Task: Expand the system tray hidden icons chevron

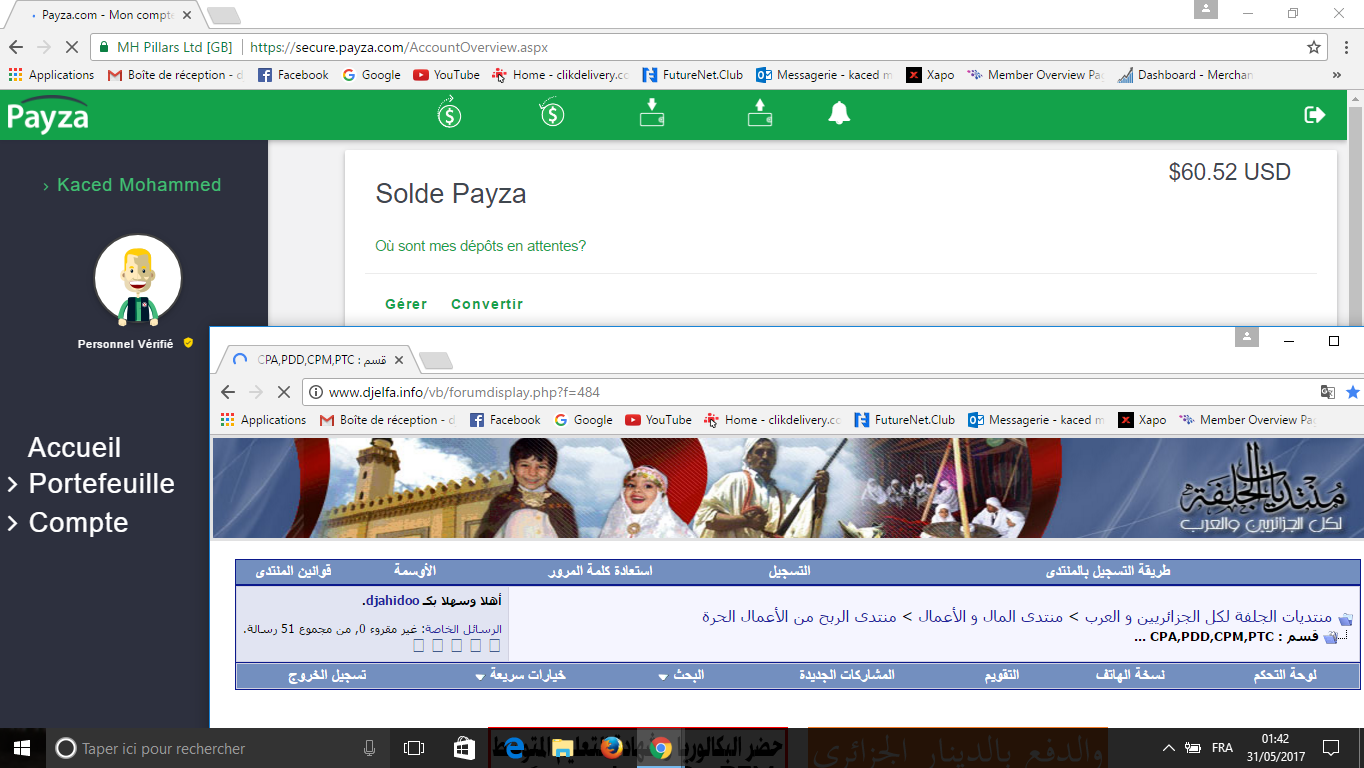Action: click(1168, 748)
